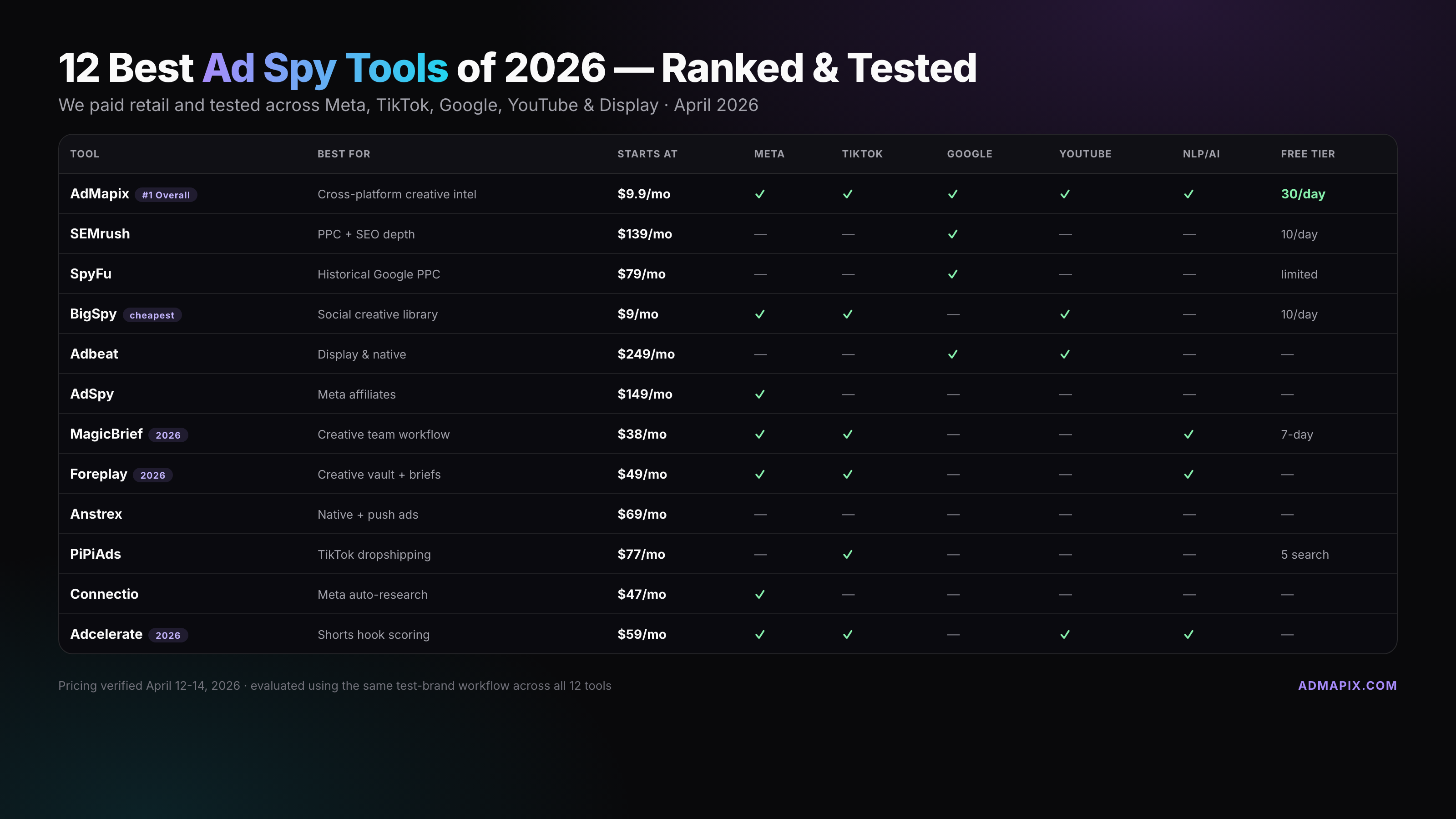Click AdSpy's TikTok dash mark
This screenshot has height=819, width=1456.
tap(847, 394)
